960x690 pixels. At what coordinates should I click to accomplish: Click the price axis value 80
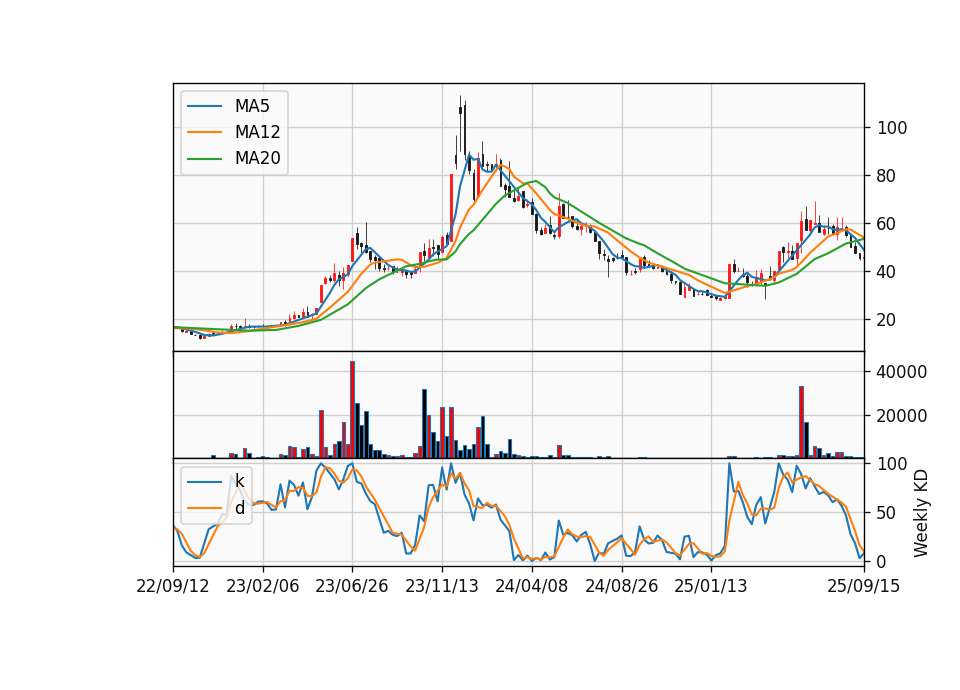888,176
